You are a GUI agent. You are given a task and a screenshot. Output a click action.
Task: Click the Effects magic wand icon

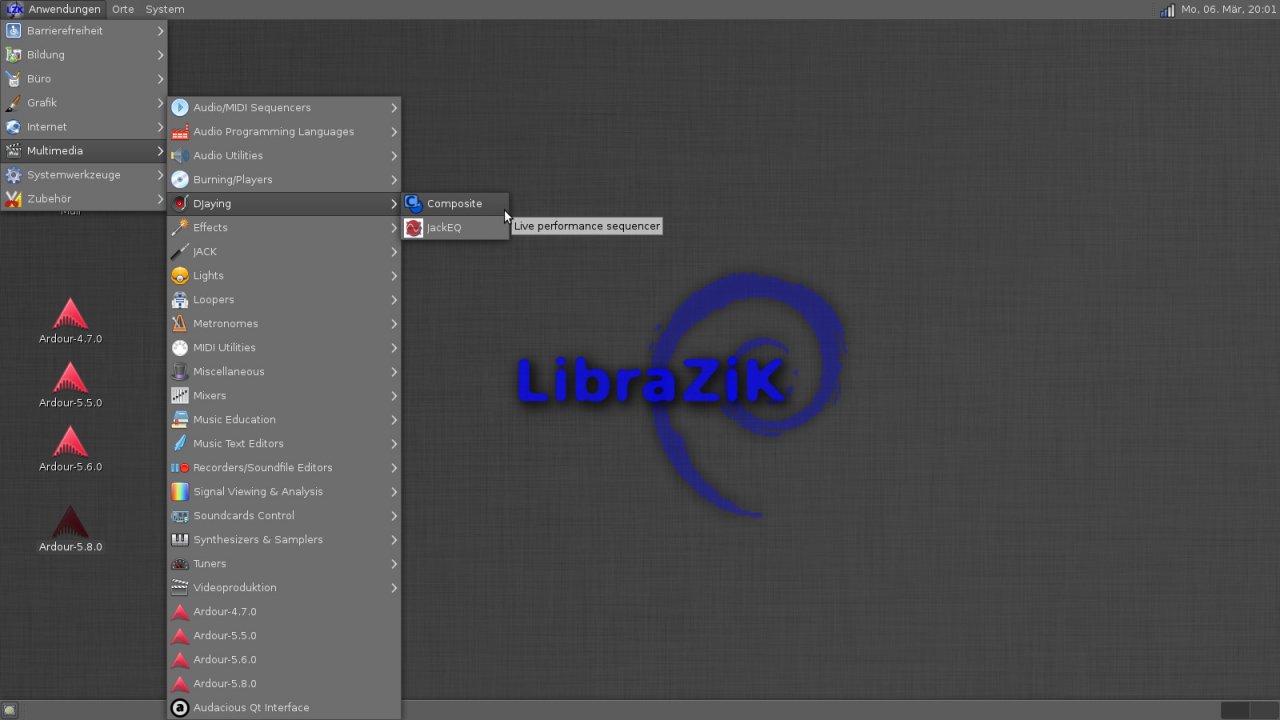pyautogui.click(x=180, y=227)
